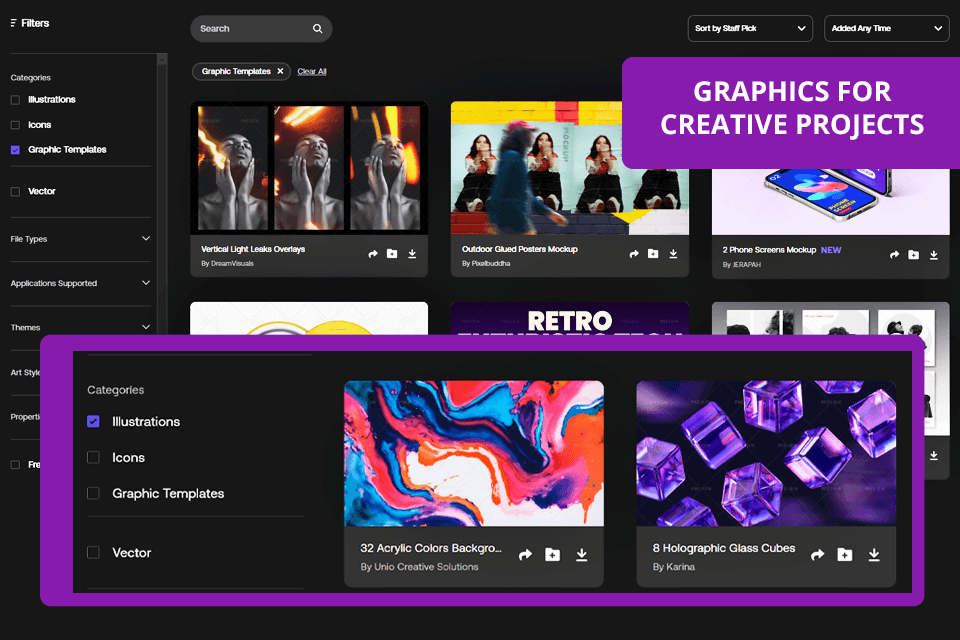Add Vertical Light Leaks Overlays to folder
Viewport: 960px width, 640px height.
tap(392, 254)
